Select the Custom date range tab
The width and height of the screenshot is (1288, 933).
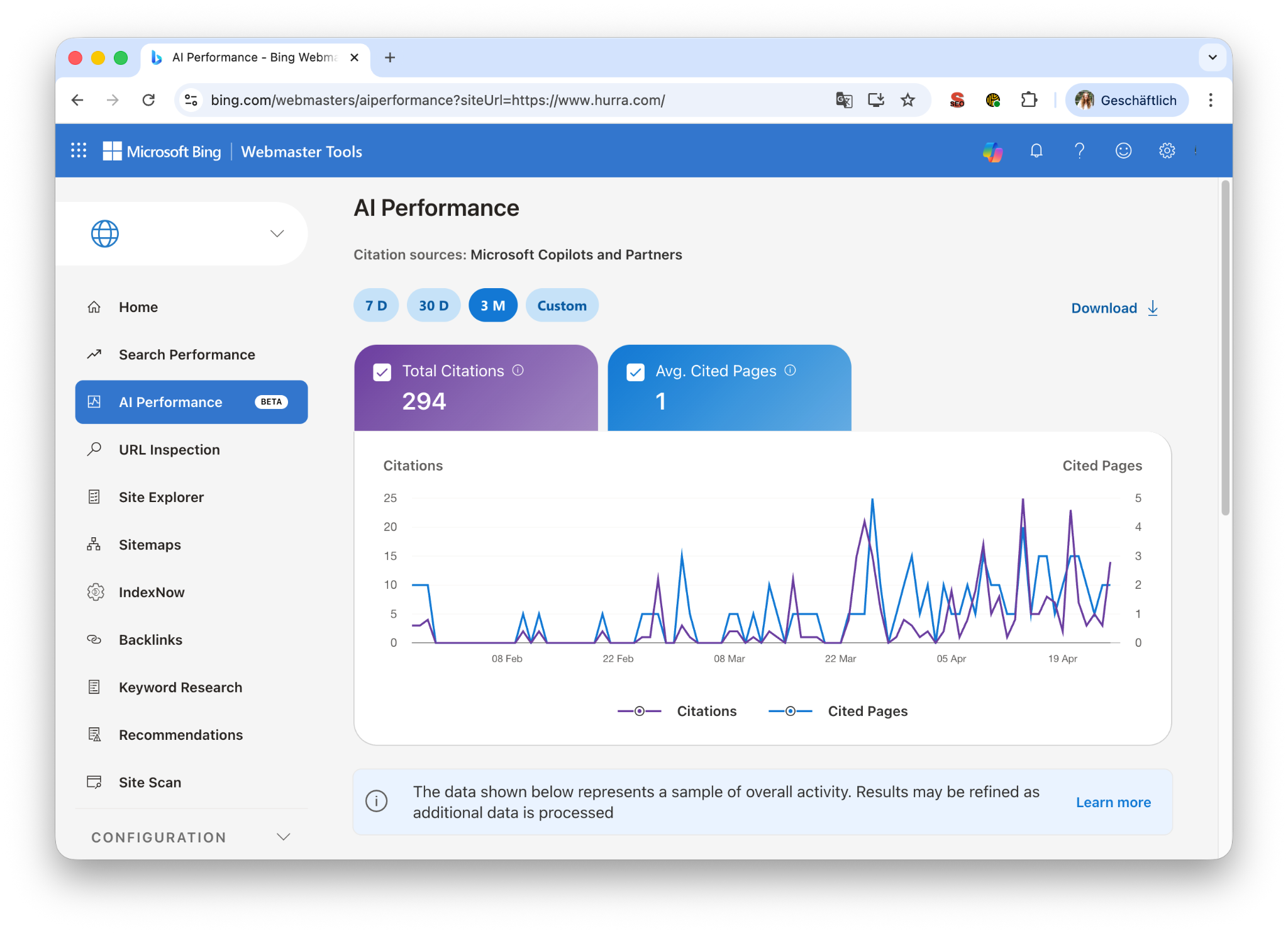coord(562,305)
